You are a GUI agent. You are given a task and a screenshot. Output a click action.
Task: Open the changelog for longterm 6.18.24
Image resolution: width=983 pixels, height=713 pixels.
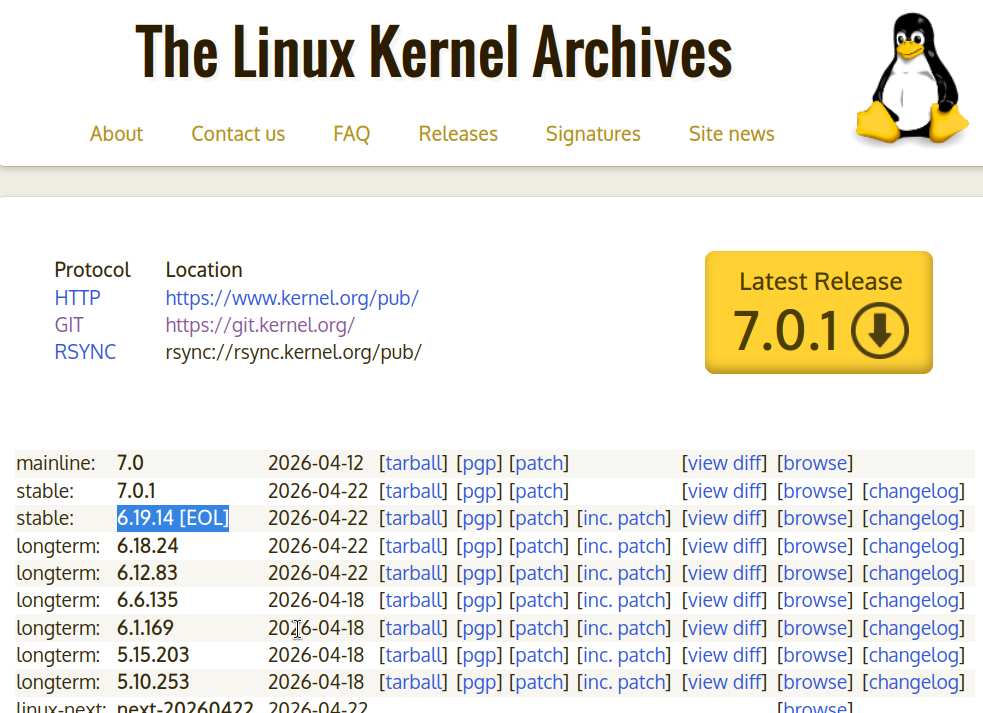click(913, 545)
